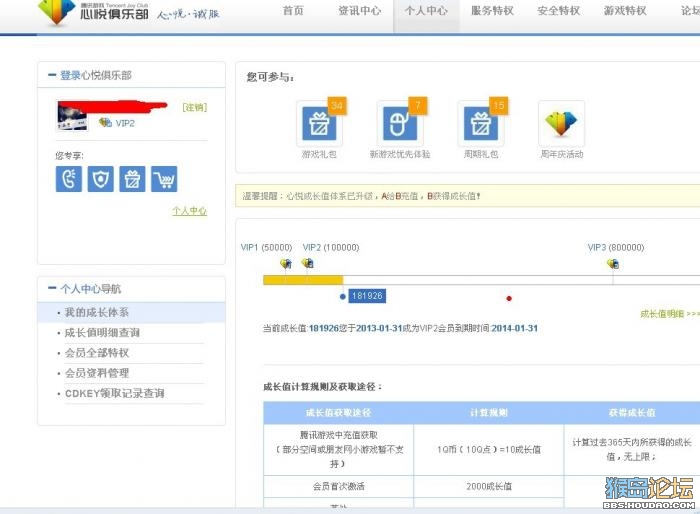
Task: Click the 心悦俱乐部 diamond logo
Action: 56,11
